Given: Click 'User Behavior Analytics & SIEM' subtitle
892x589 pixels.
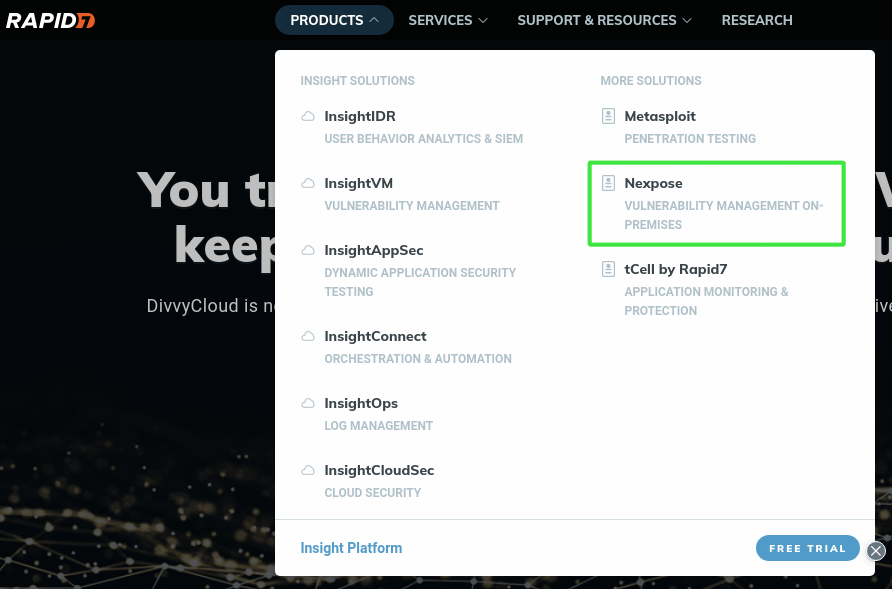Looking at the screenshot, I should (x=424, y=139).
